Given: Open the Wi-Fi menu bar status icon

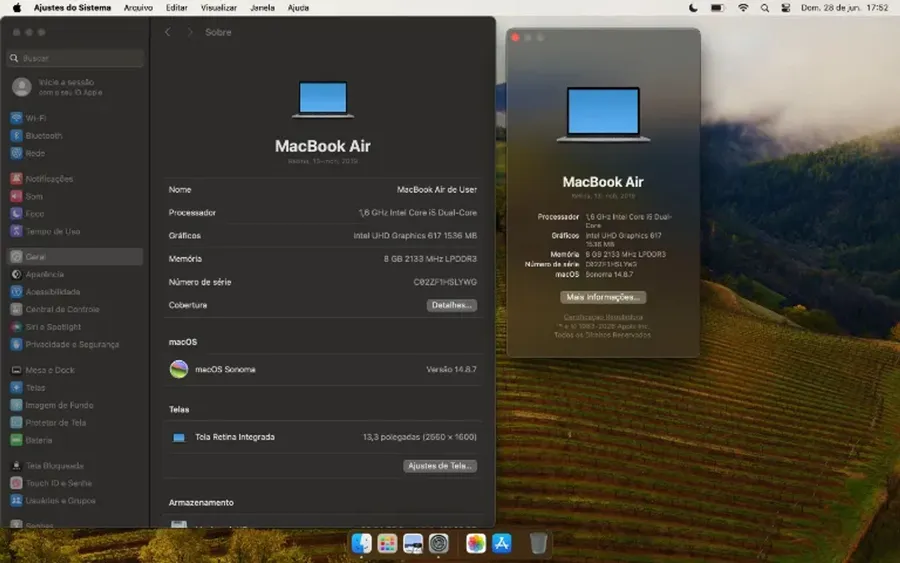Looking at the screenshot, I should click(x=743, y=7).
